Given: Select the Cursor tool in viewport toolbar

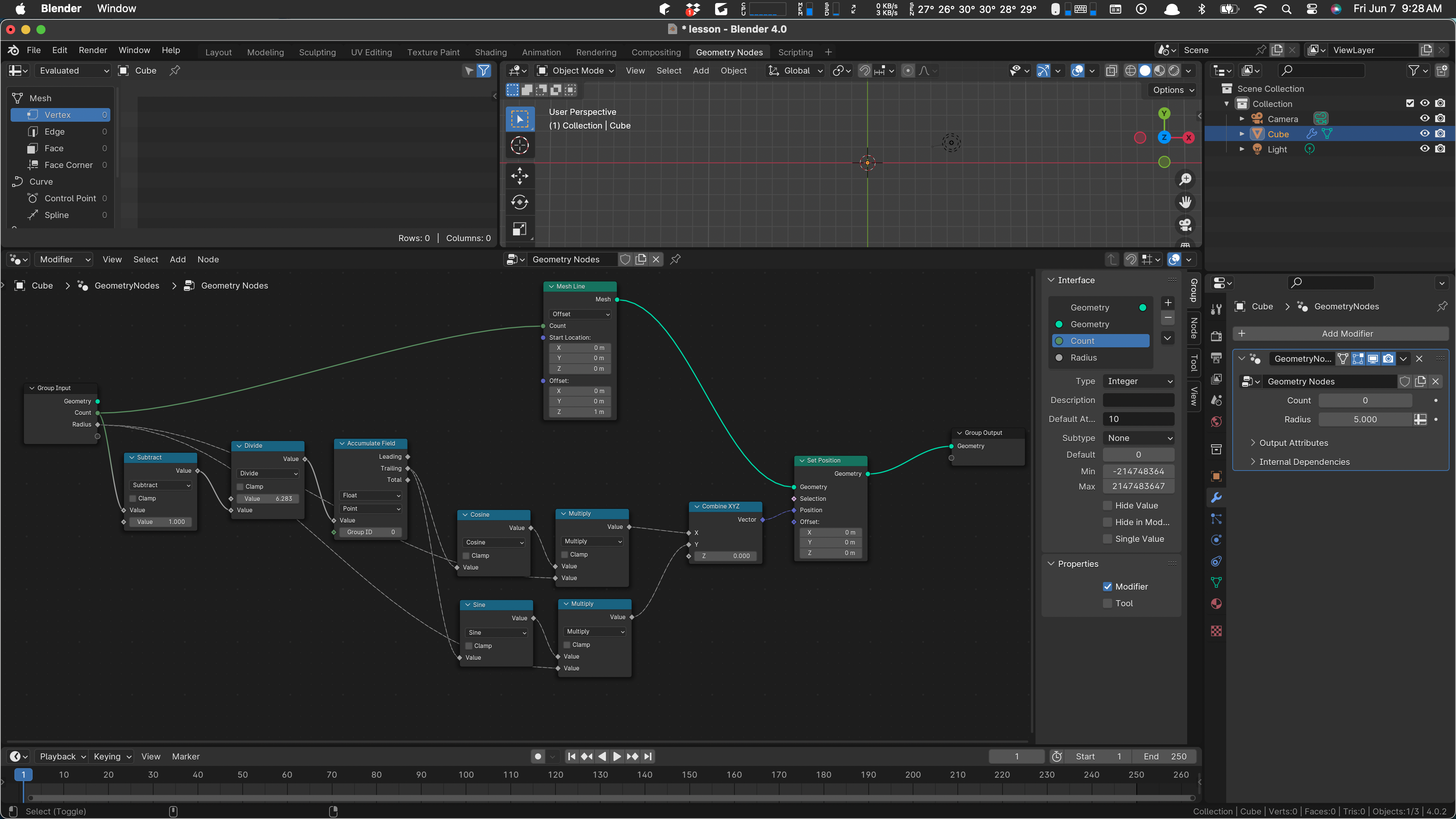Looking at the screenshot, I should coord(519,146).
